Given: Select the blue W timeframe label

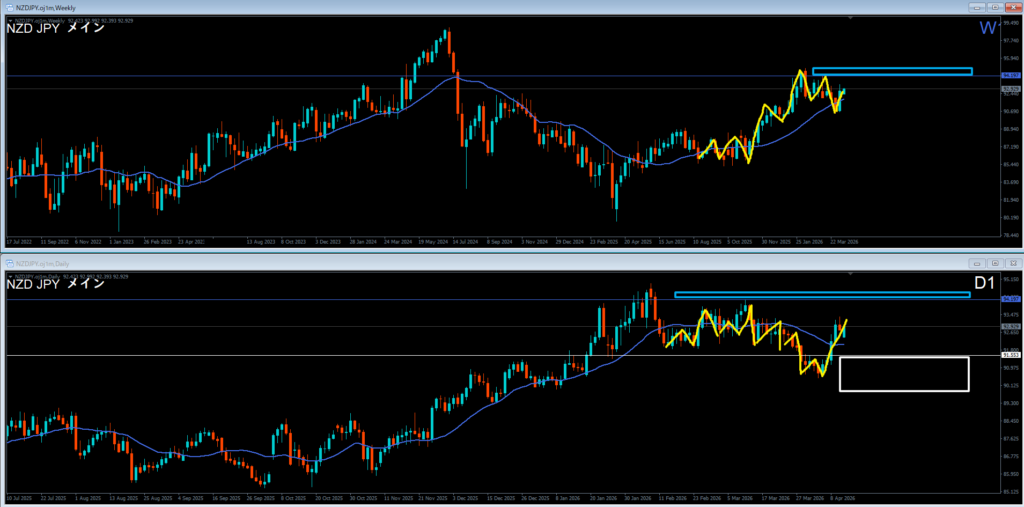Looking at the screenshot, I should click(987, 28).
